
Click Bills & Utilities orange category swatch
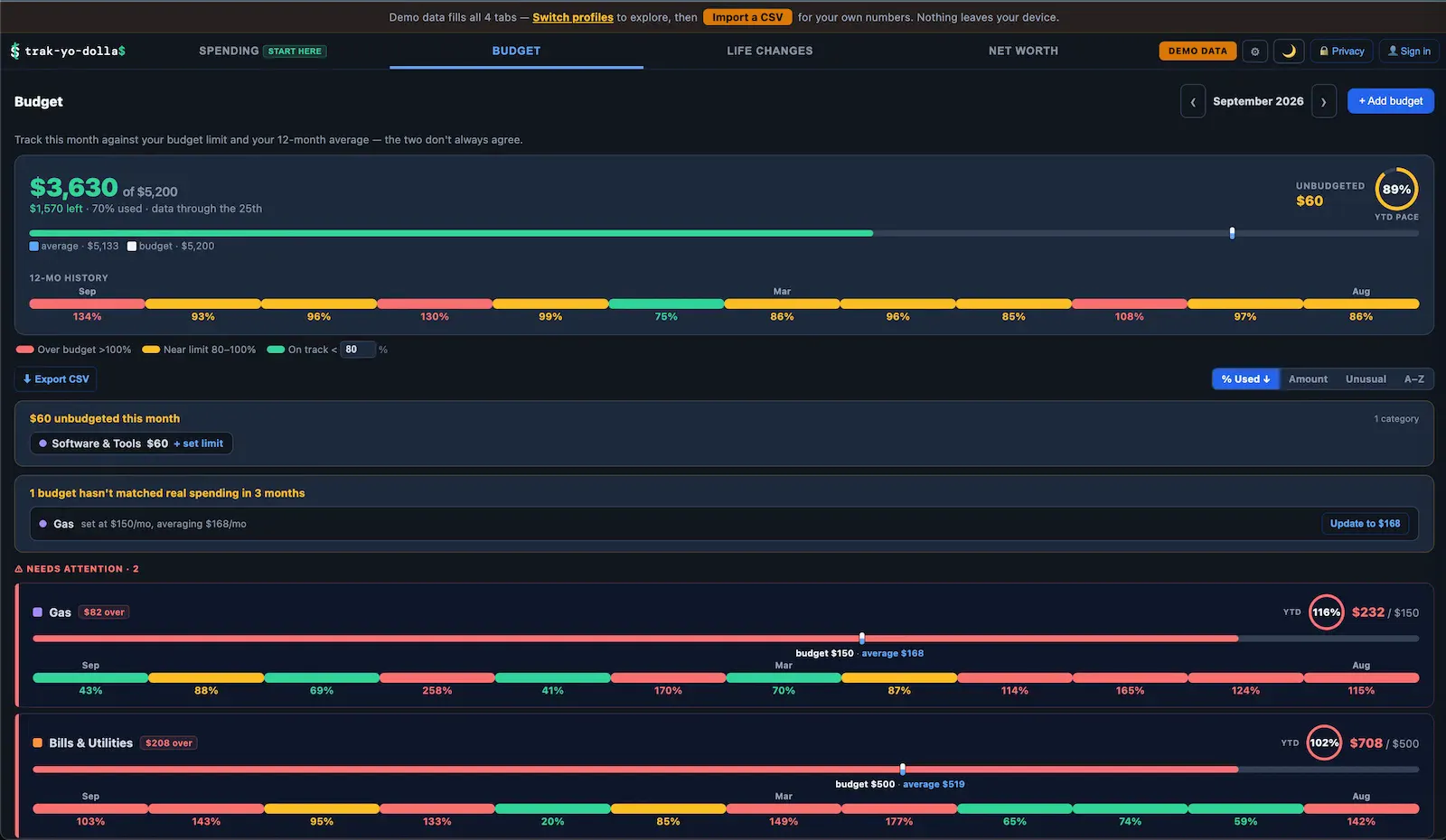pyautogui.click(x=38, y=743)
